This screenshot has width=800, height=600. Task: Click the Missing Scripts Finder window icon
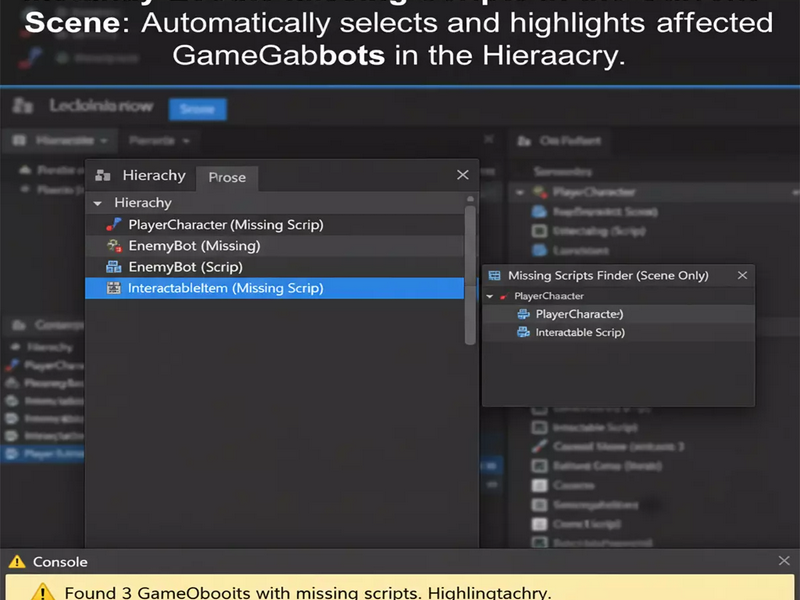pos(494,276)
